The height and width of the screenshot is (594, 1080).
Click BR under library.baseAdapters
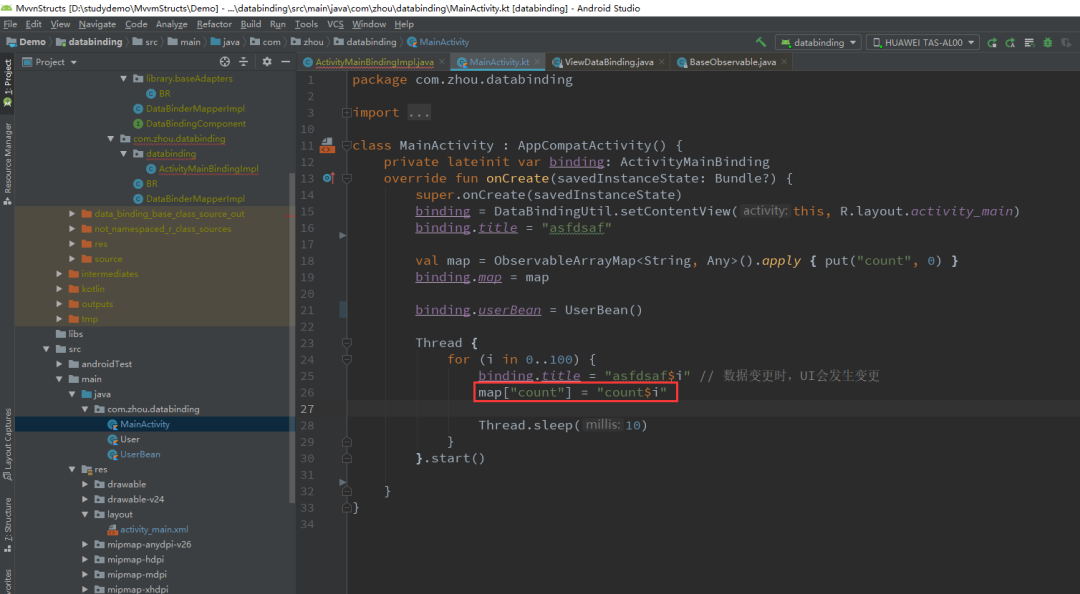click(165, 94)
